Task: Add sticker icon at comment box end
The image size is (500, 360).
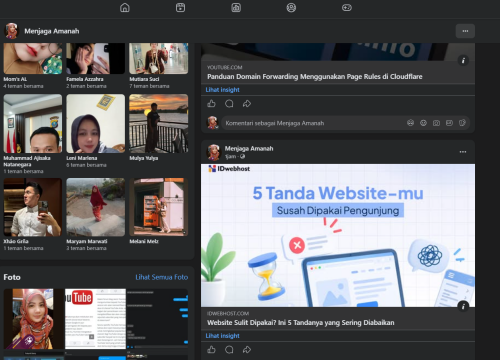Action: point(462,123)
